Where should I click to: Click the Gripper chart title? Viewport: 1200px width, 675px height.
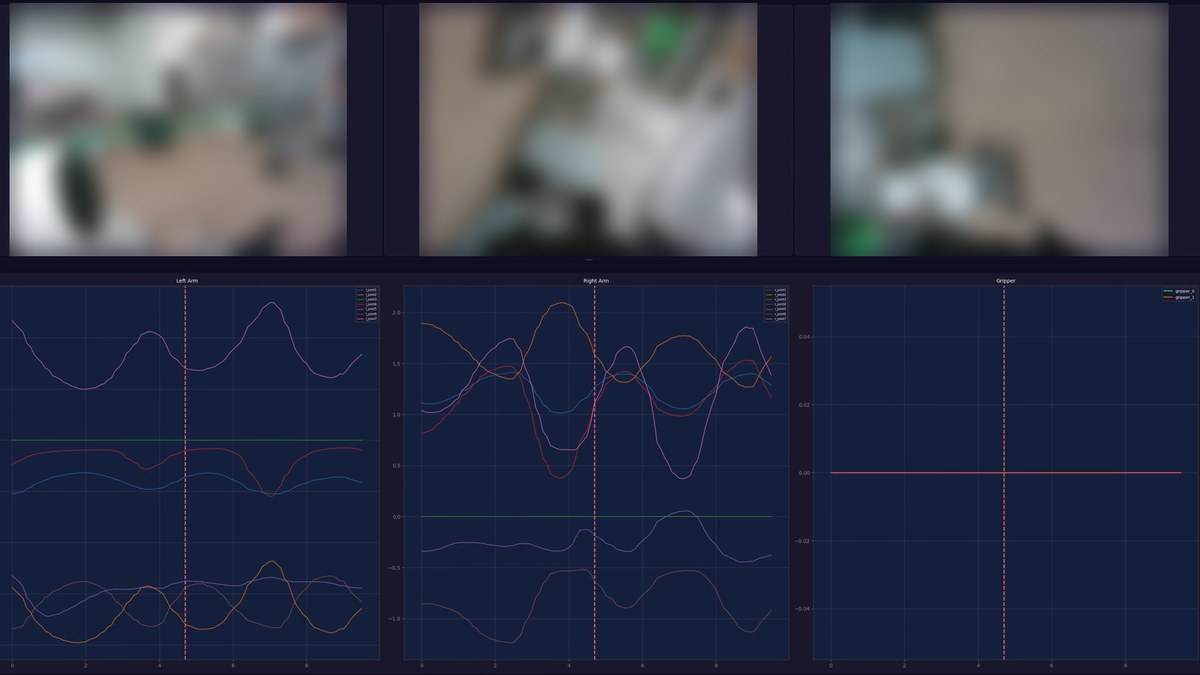pyautogui.click(x=1005, y=282)
